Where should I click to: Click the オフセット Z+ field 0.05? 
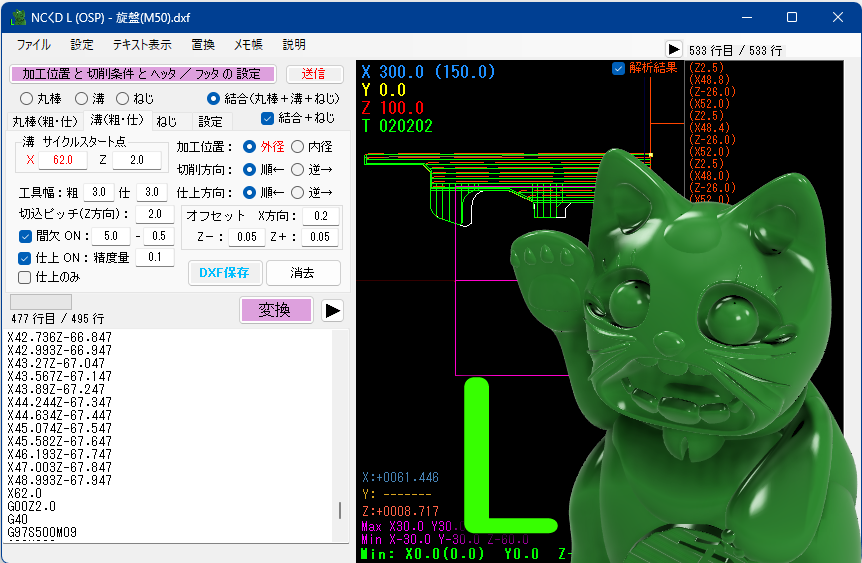coord(320,237)
